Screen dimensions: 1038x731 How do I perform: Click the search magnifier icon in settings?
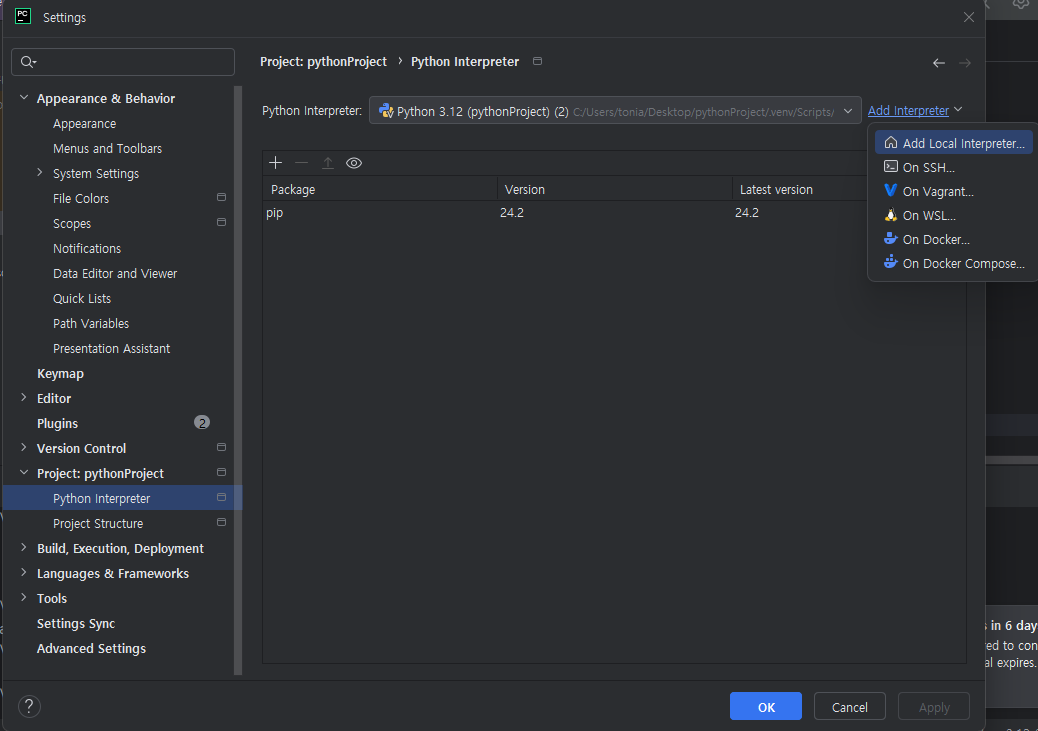(28, 62)
